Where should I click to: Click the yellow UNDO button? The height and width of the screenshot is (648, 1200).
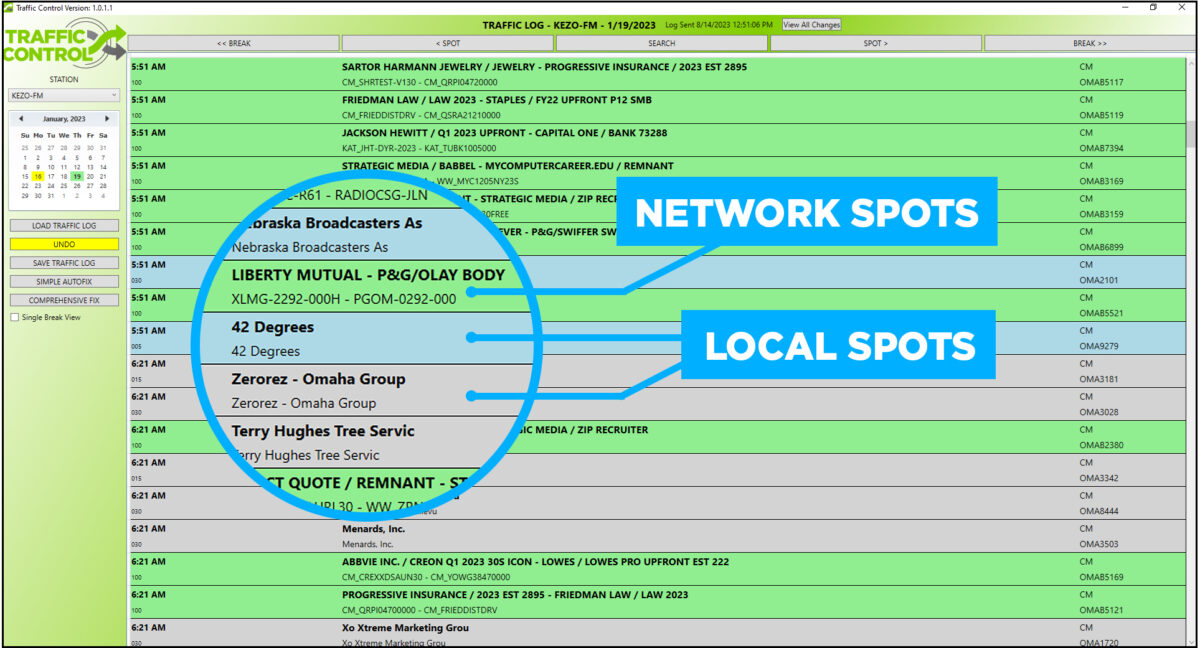(x=64, y=244)
